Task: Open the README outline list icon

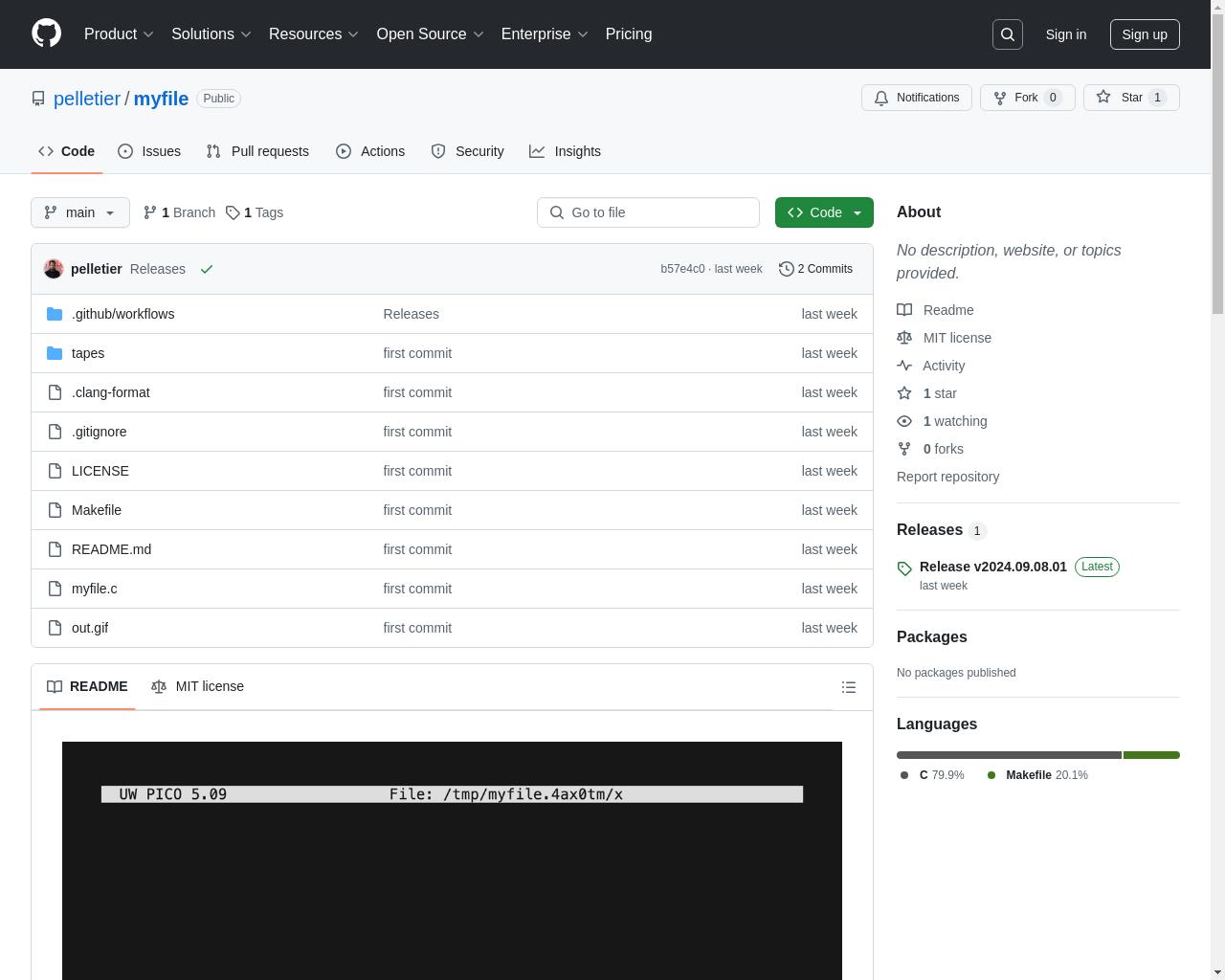Action: [x=849, y=687]
